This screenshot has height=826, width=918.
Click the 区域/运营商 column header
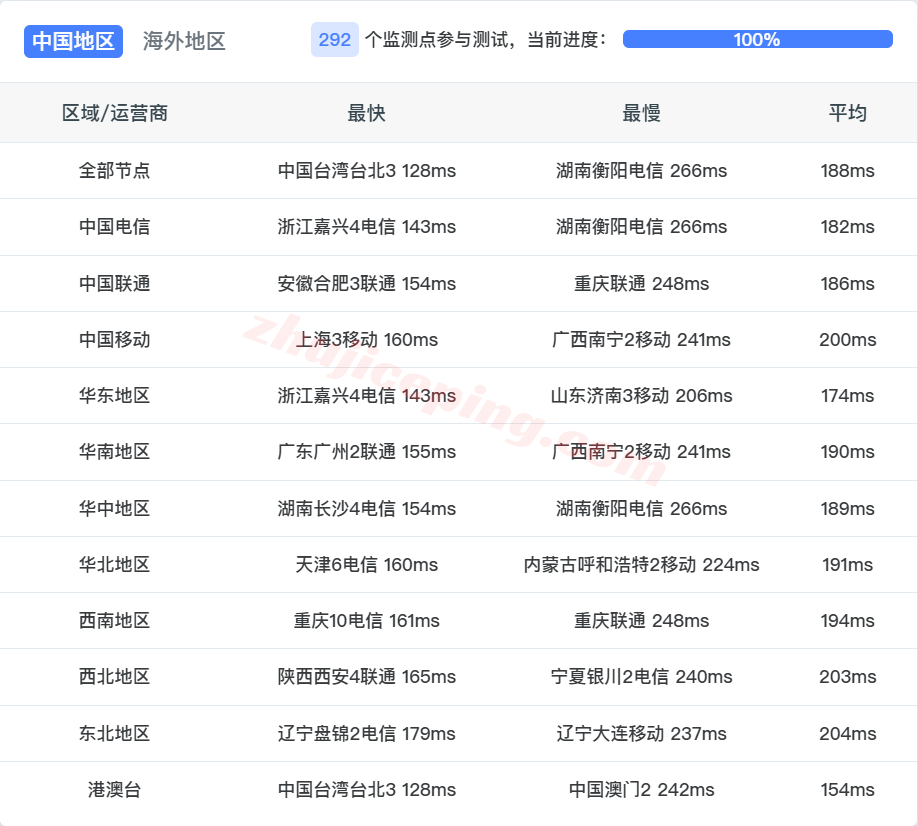click(x=115, y=113)
